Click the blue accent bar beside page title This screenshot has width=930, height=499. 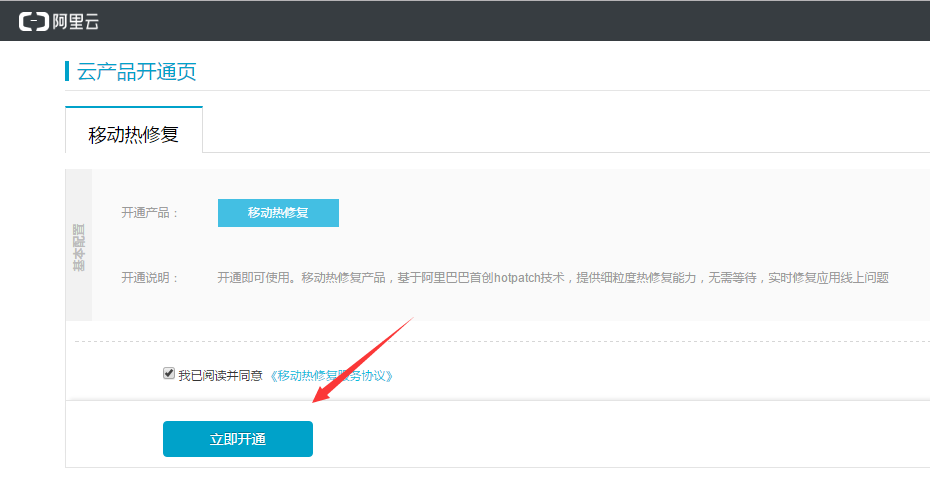coord(67,71)
